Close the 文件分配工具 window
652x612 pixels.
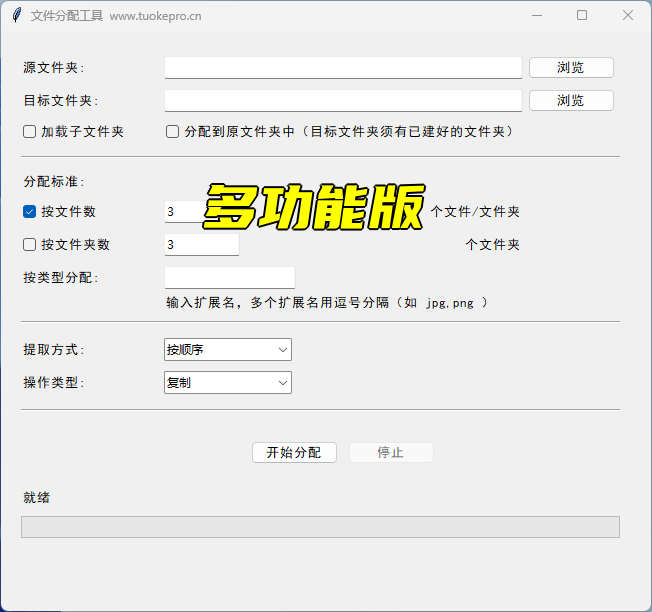(x=628, y=15)
